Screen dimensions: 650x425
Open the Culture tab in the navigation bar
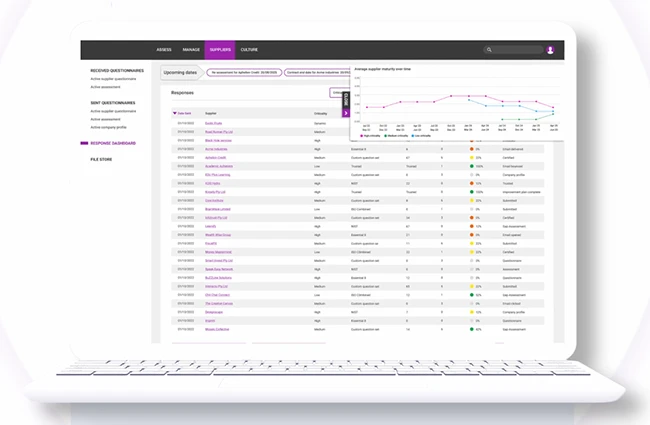coord(249,49)
